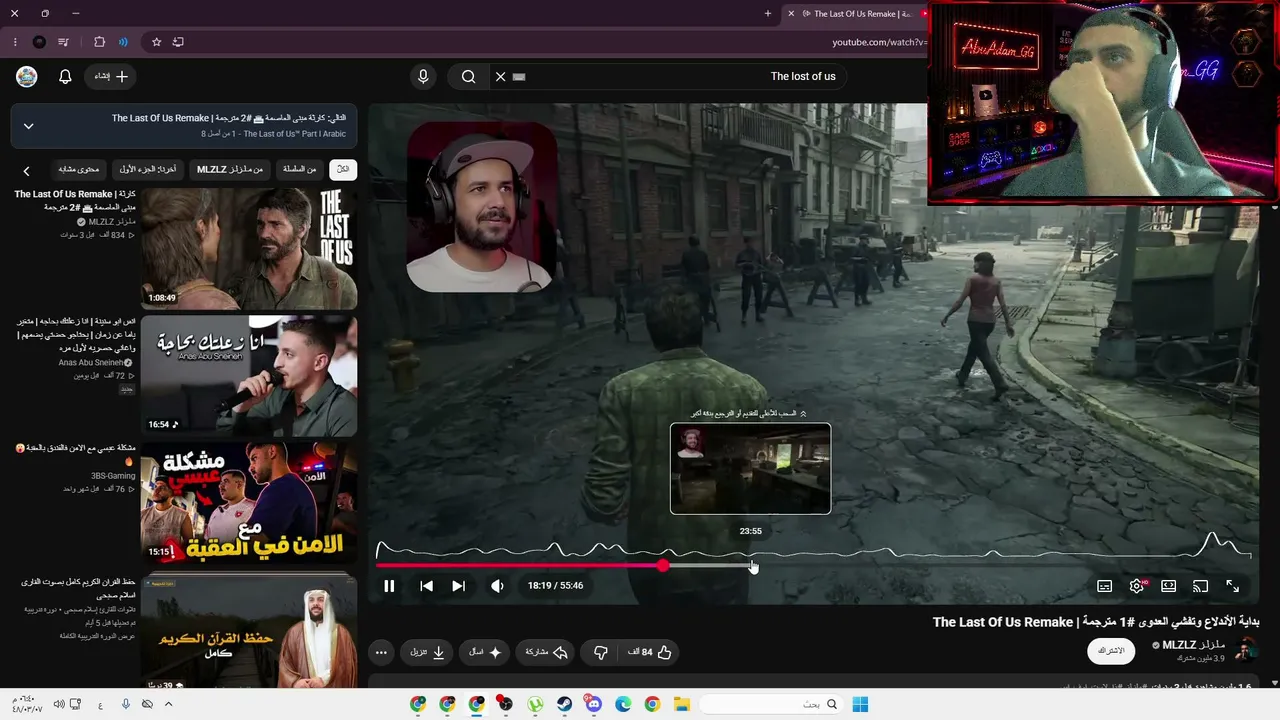Open Chrome media control icon
Image resolution: width=1280 pixels, height=720 pixels.
(x=64, y=42)
